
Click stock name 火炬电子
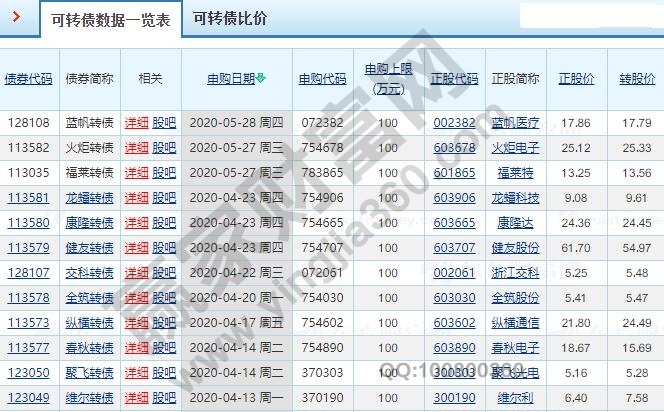click(515, 148)
